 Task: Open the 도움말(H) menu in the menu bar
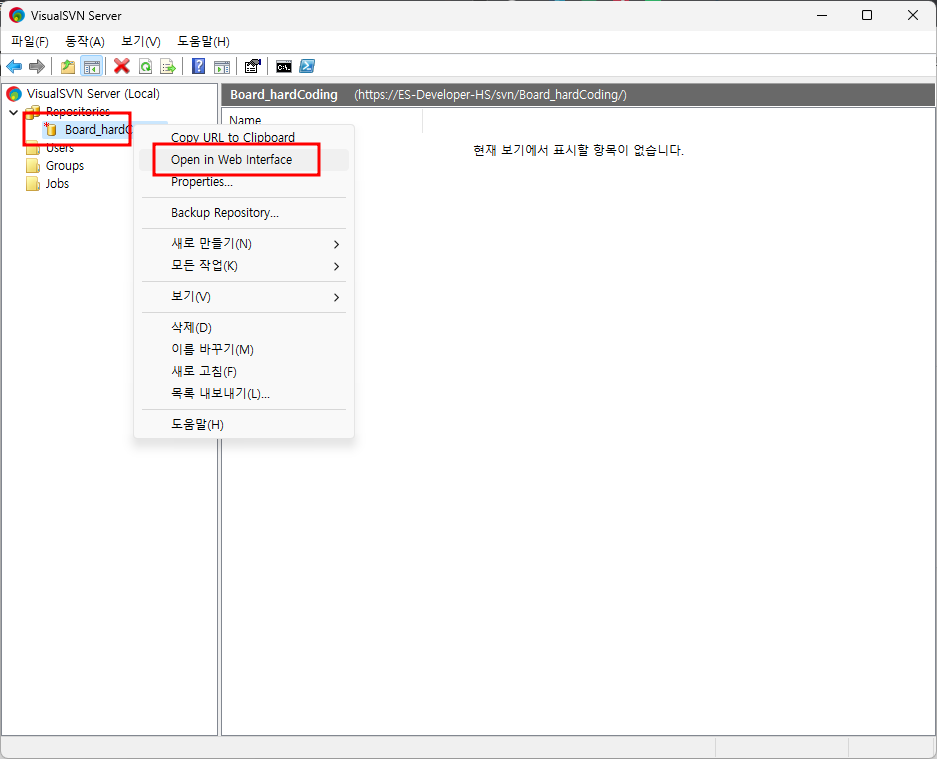(x=203, y=41)
